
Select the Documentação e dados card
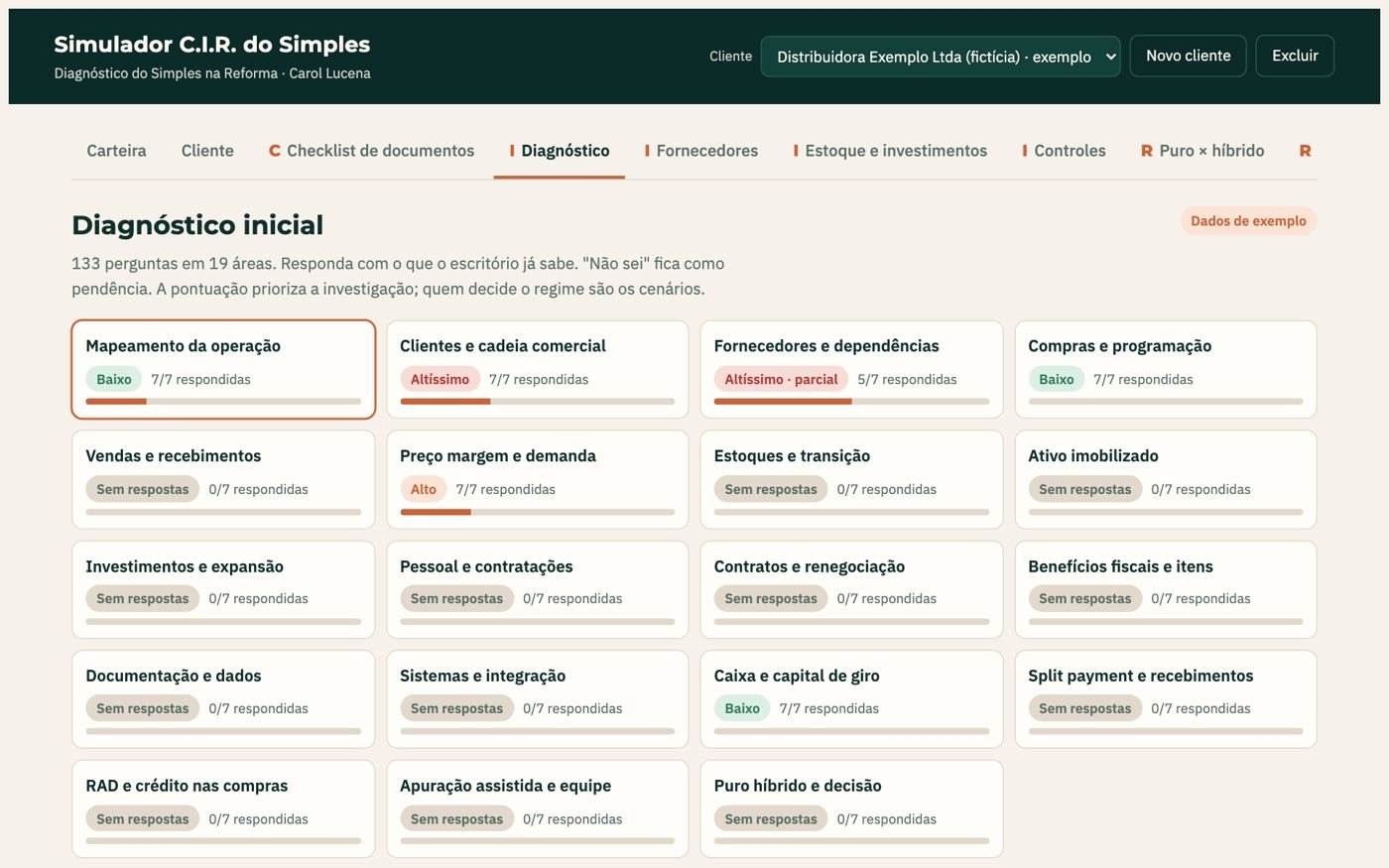click(x=223, y=698)
